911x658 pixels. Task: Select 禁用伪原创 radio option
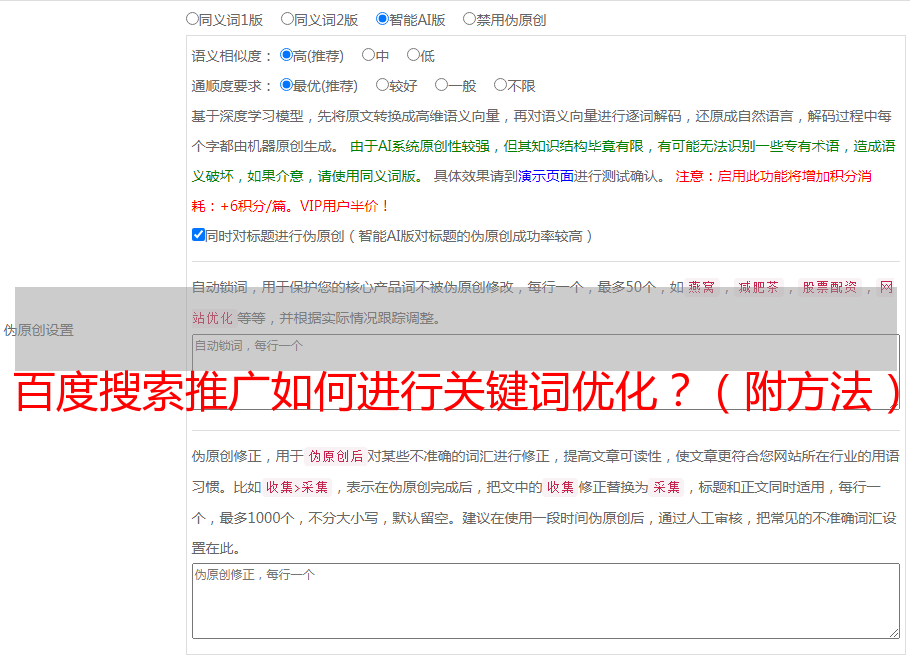[x=469, y=19]
